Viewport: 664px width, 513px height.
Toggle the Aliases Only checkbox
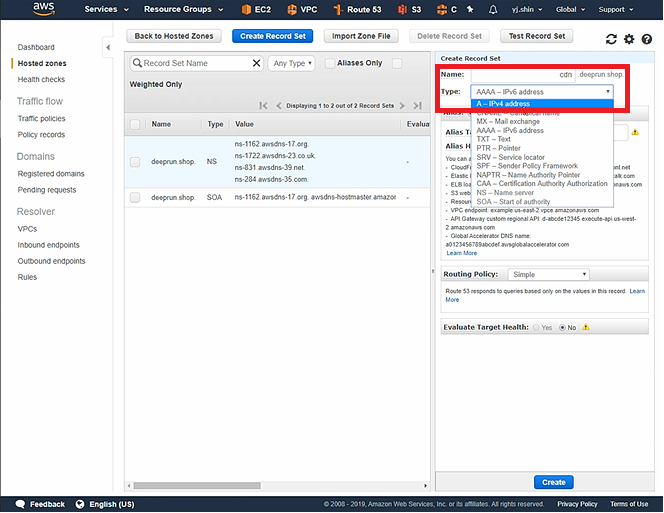click(329, 64)
